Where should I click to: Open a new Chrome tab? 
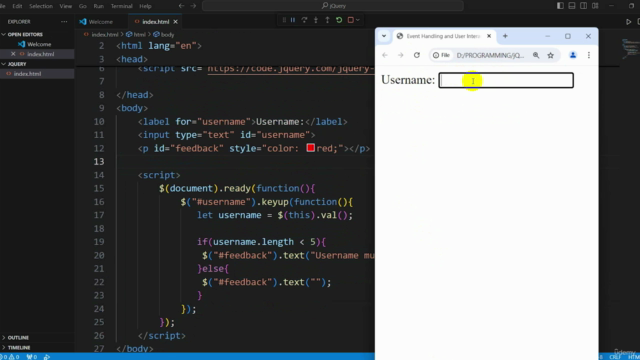pyautogui.click(x=505, y=36)
